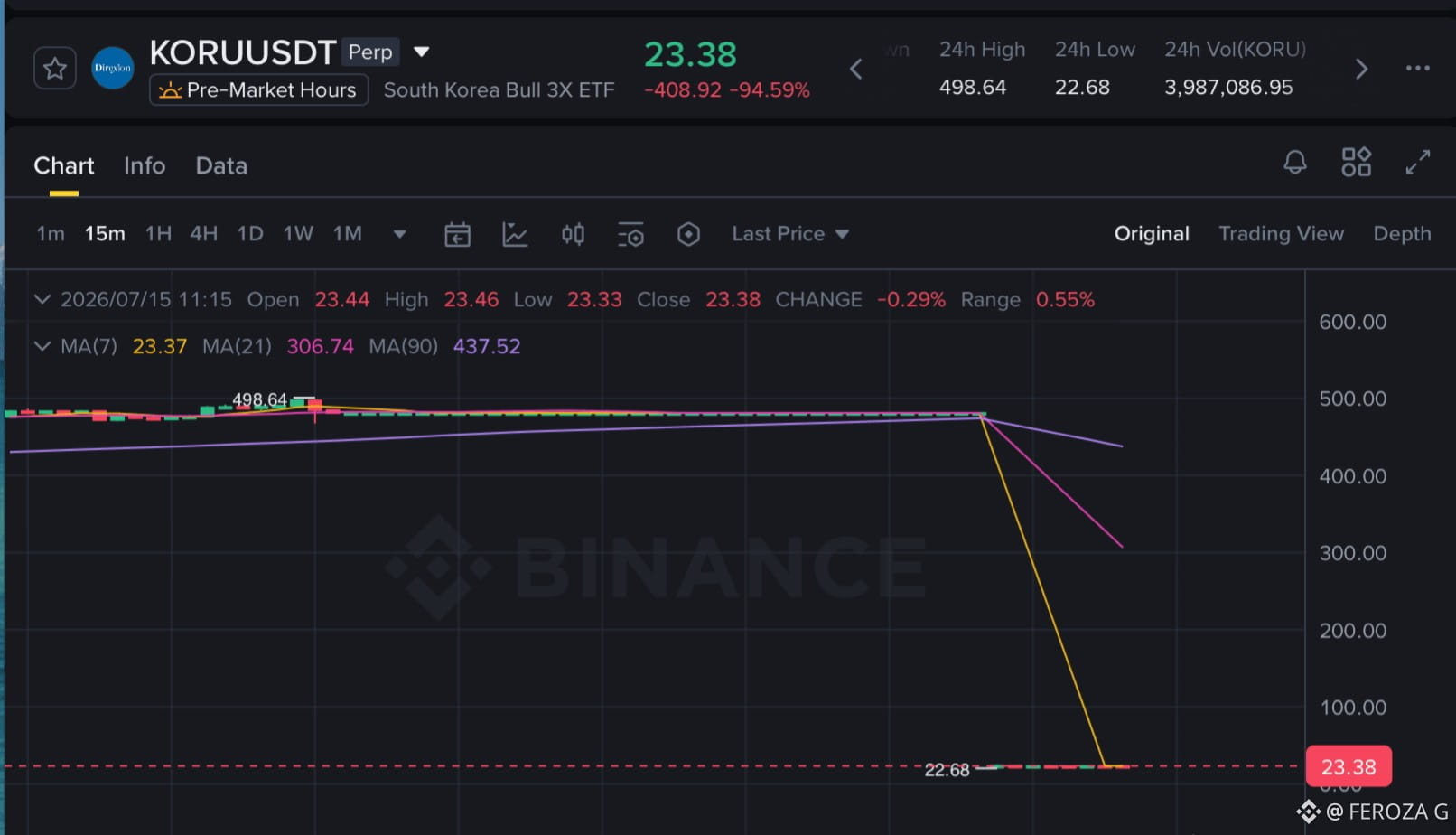Click the 24h Vol value 3,987,086.95
Viewport: 1456px width, 835px height.
click(x=1228, y=88)
